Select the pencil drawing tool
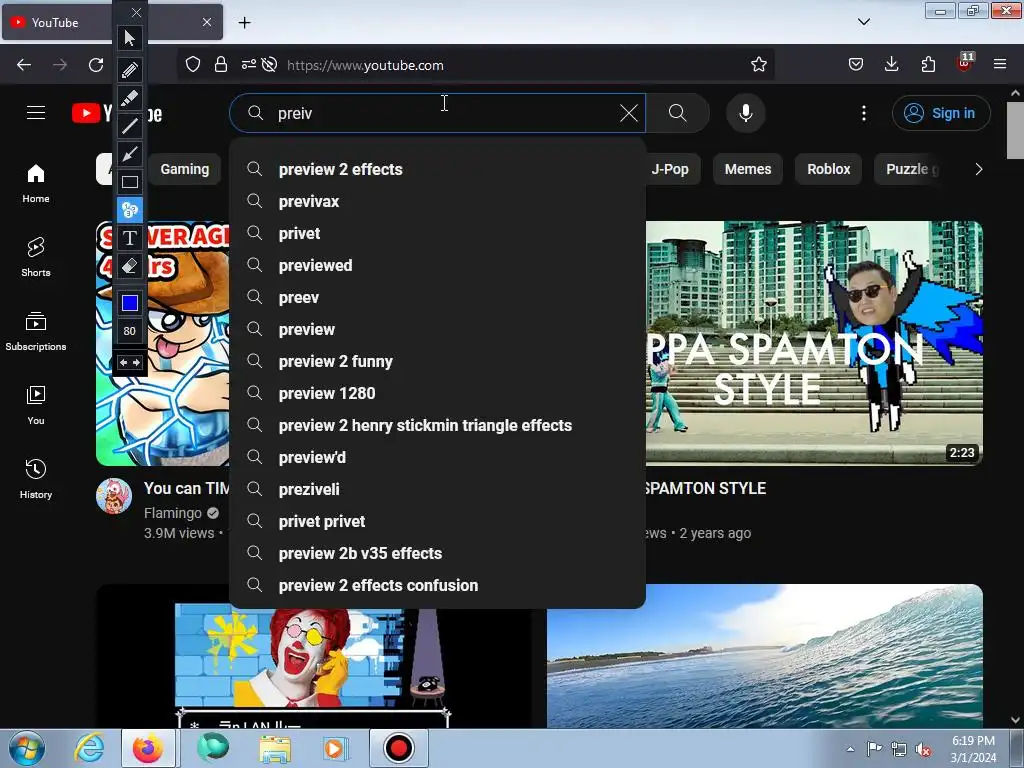Screen dimensions: 1024x768 (129, 69)
